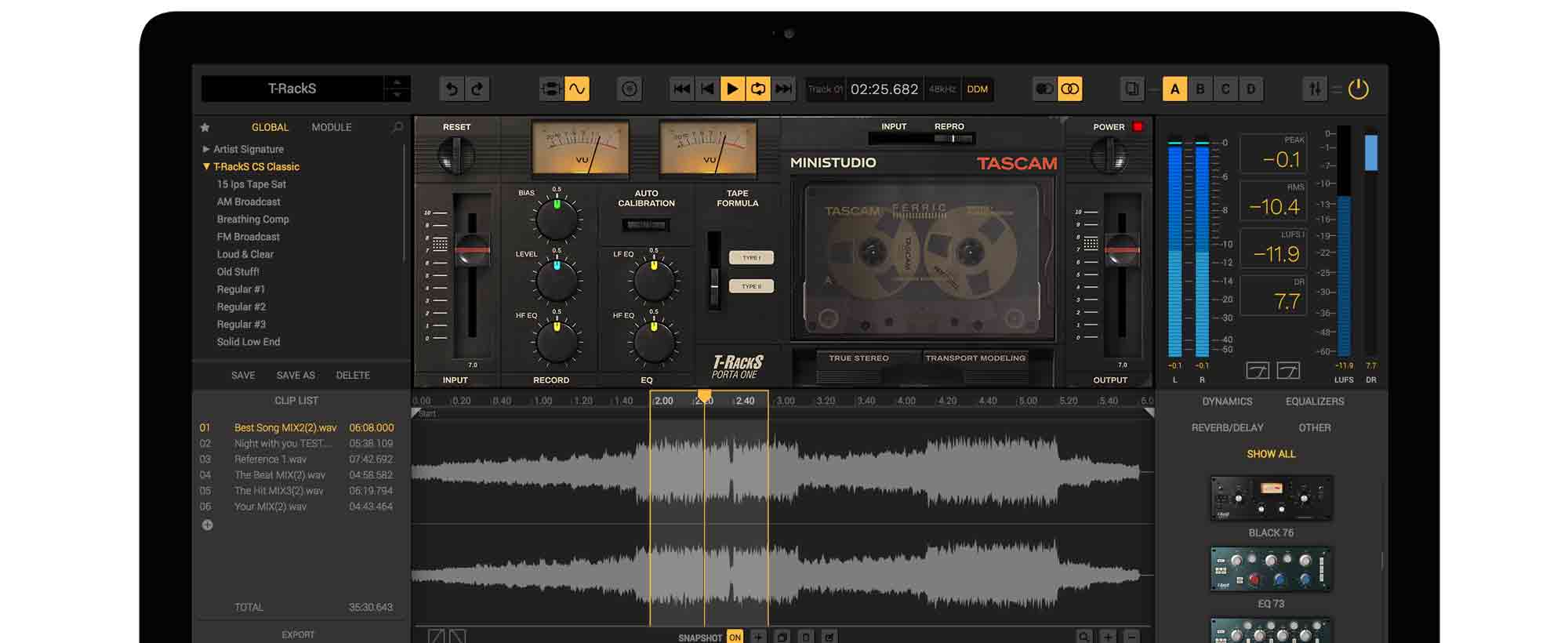Open the mixer settings sliders icon
The height and width of the screenshot is (643, 1568).
point(1315,89)
